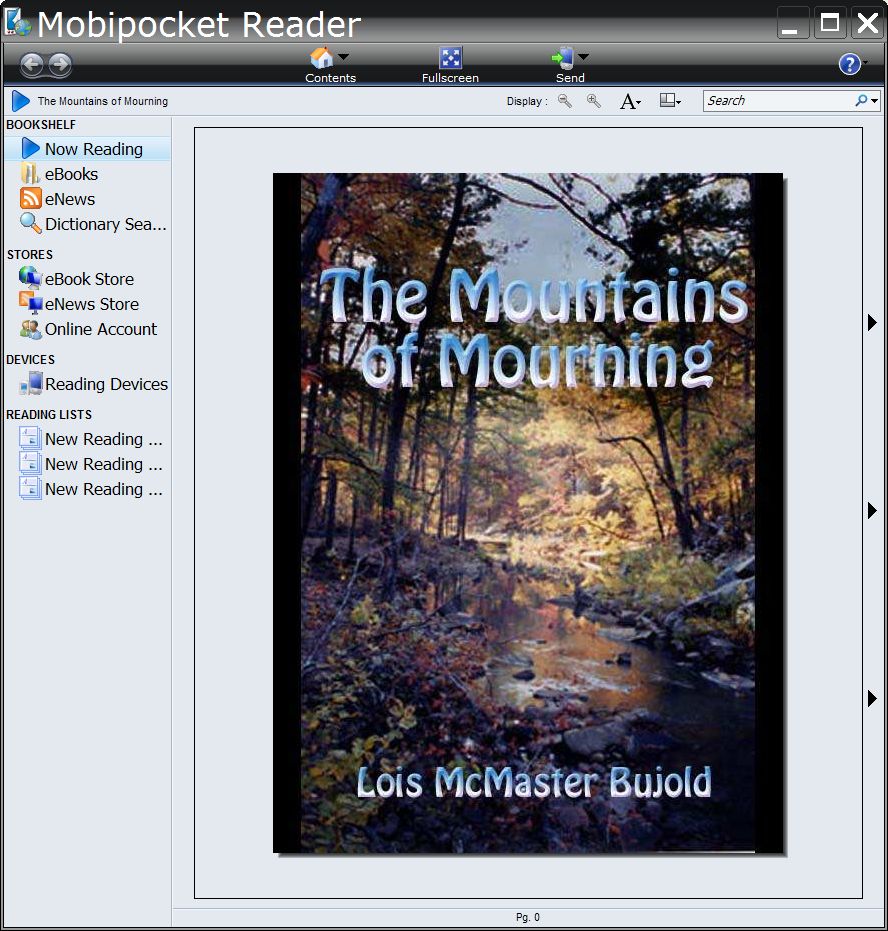888x931 pixels.
Task: Go forward with the right arrow button
Action: [60, 64]
